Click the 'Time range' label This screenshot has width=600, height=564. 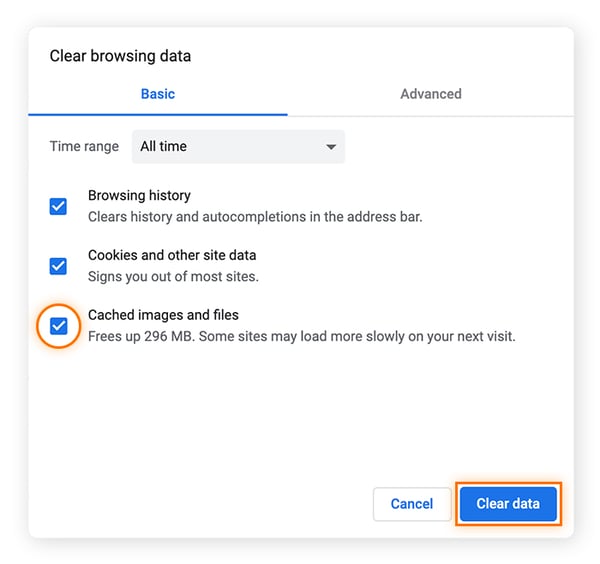(84, 146)
